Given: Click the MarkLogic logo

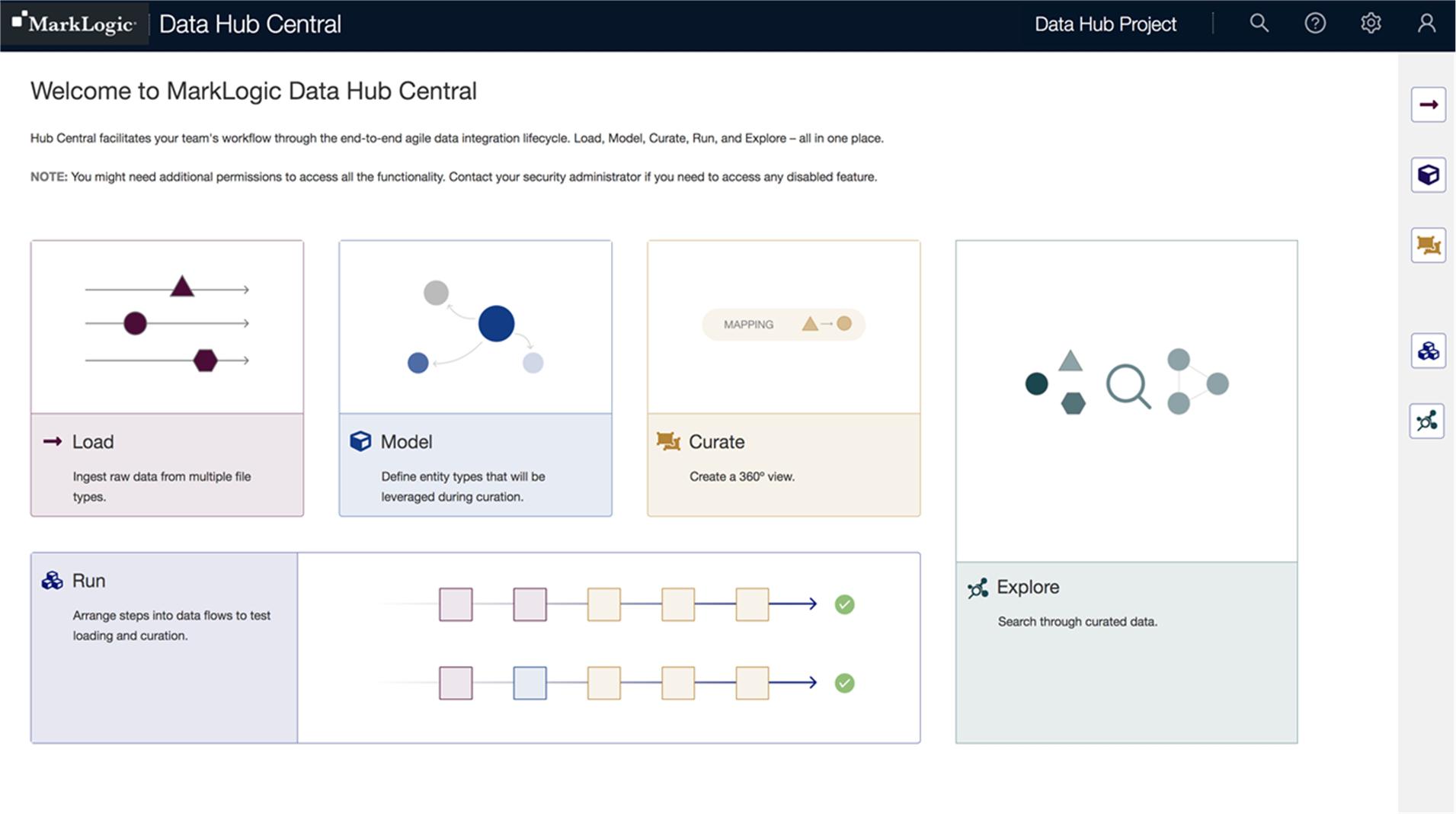Looking at the screenshot, I should click(x=74, y=23).
